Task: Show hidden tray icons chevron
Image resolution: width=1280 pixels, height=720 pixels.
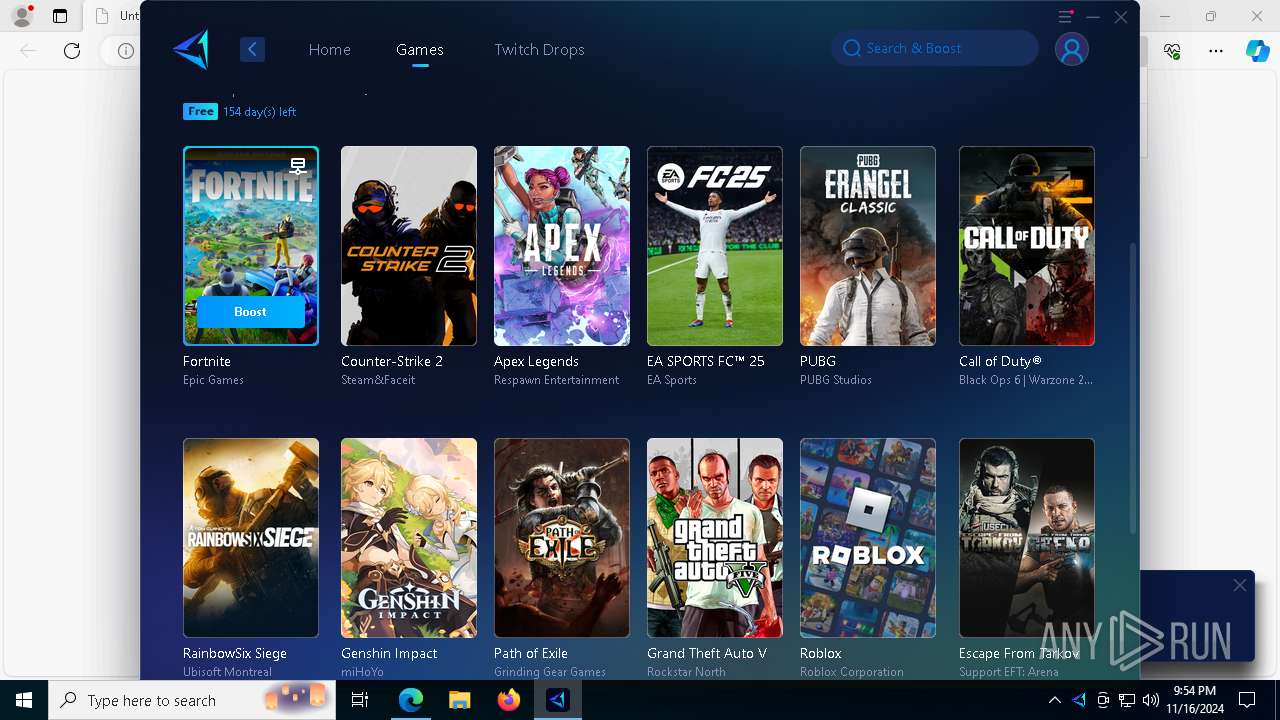Action: [1054, 700]
